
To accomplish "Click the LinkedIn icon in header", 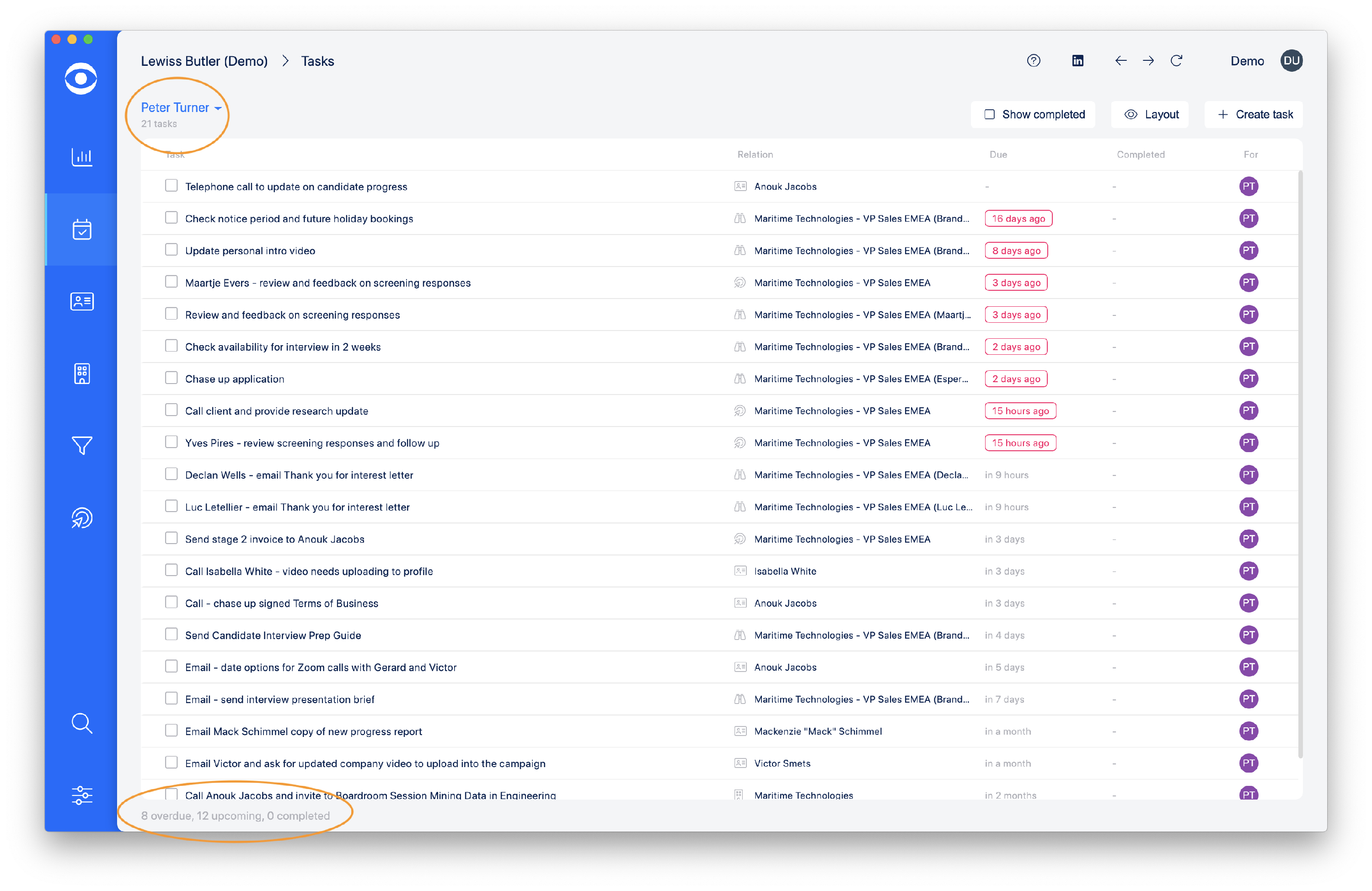I will [1077, 60].
